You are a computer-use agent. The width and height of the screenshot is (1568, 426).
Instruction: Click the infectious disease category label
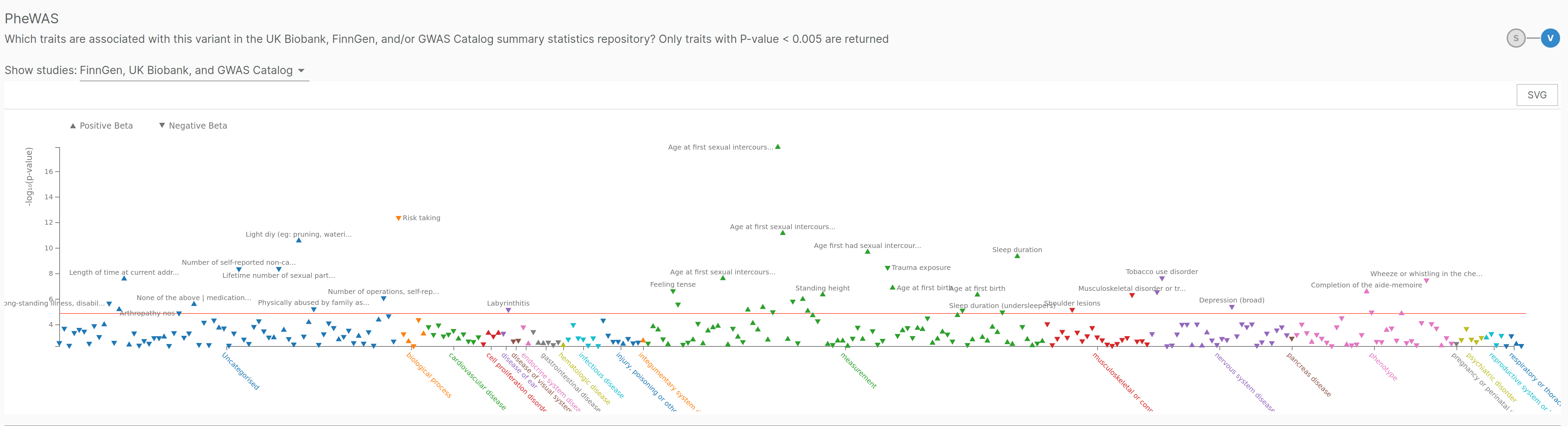601,376
